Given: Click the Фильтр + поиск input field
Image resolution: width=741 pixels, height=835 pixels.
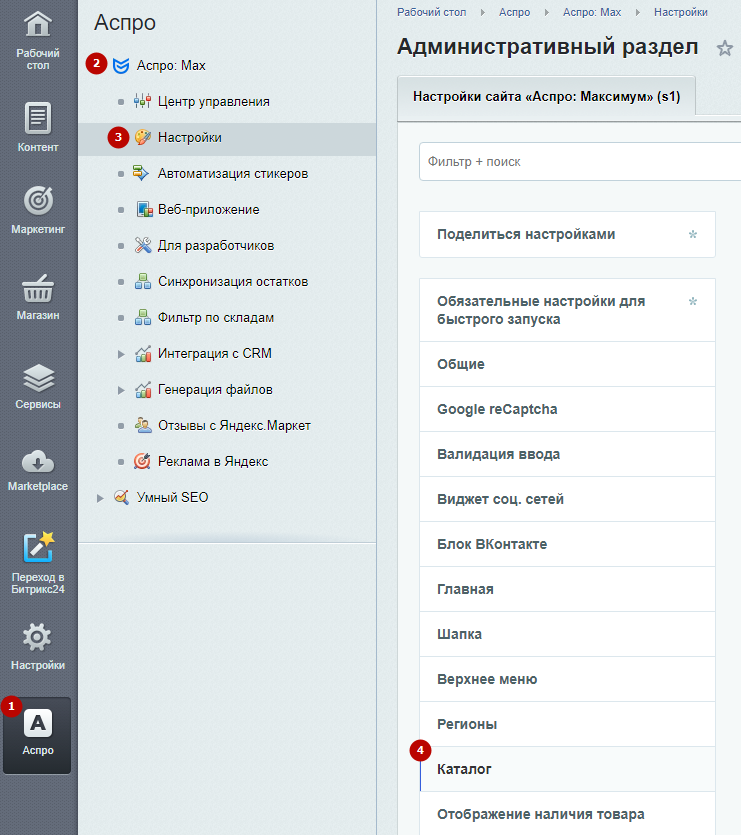Looking at the screenshot, I should (x=580, y=161).
